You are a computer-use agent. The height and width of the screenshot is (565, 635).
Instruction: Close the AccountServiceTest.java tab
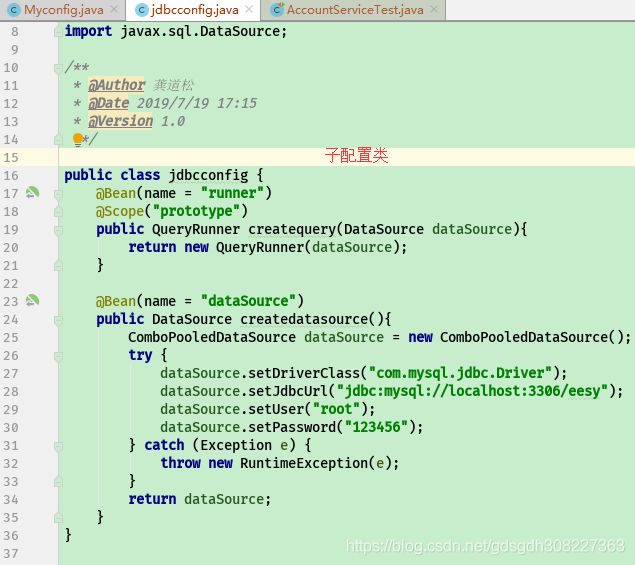[434, 9]
